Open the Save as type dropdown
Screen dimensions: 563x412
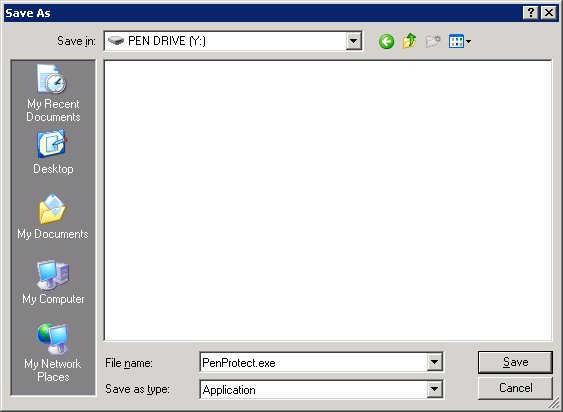[x=434, y=389]
